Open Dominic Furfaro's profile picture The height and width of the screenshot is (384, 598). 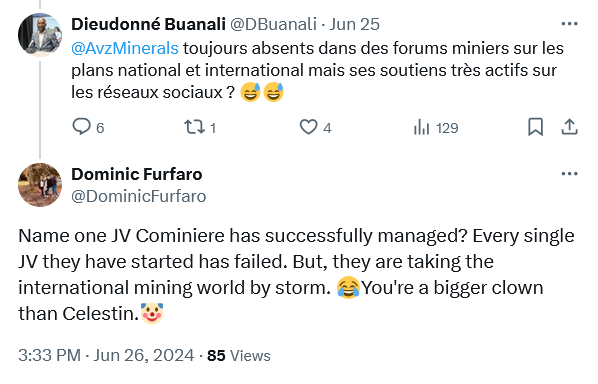(40, 185)
